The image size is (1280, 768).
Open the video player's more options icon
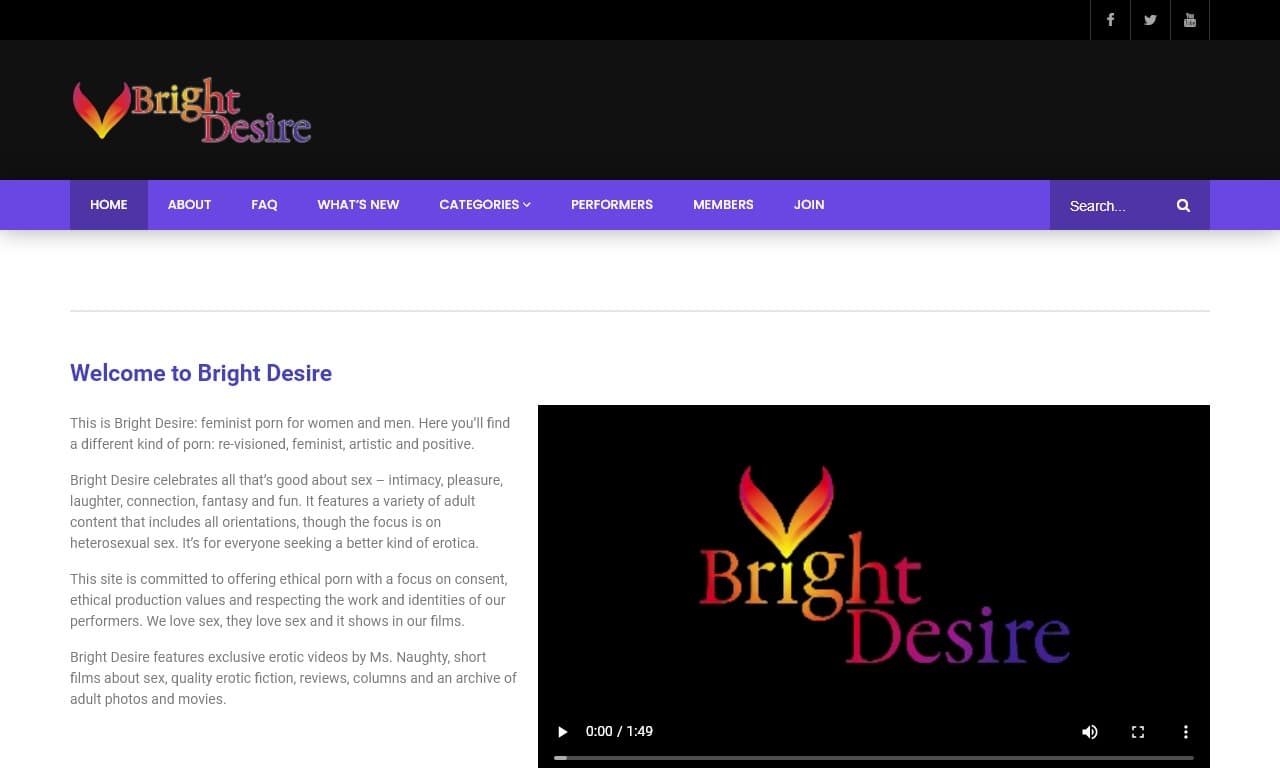[1186, 731]
